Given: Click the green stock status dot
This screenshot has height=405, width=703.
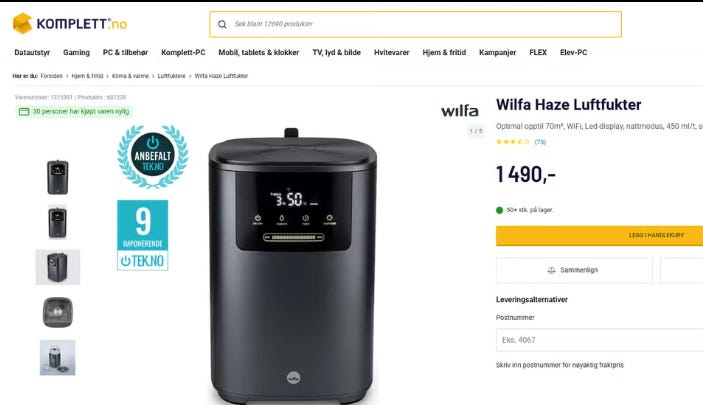Looking at the screenshot, I should (x=499, y=210).
